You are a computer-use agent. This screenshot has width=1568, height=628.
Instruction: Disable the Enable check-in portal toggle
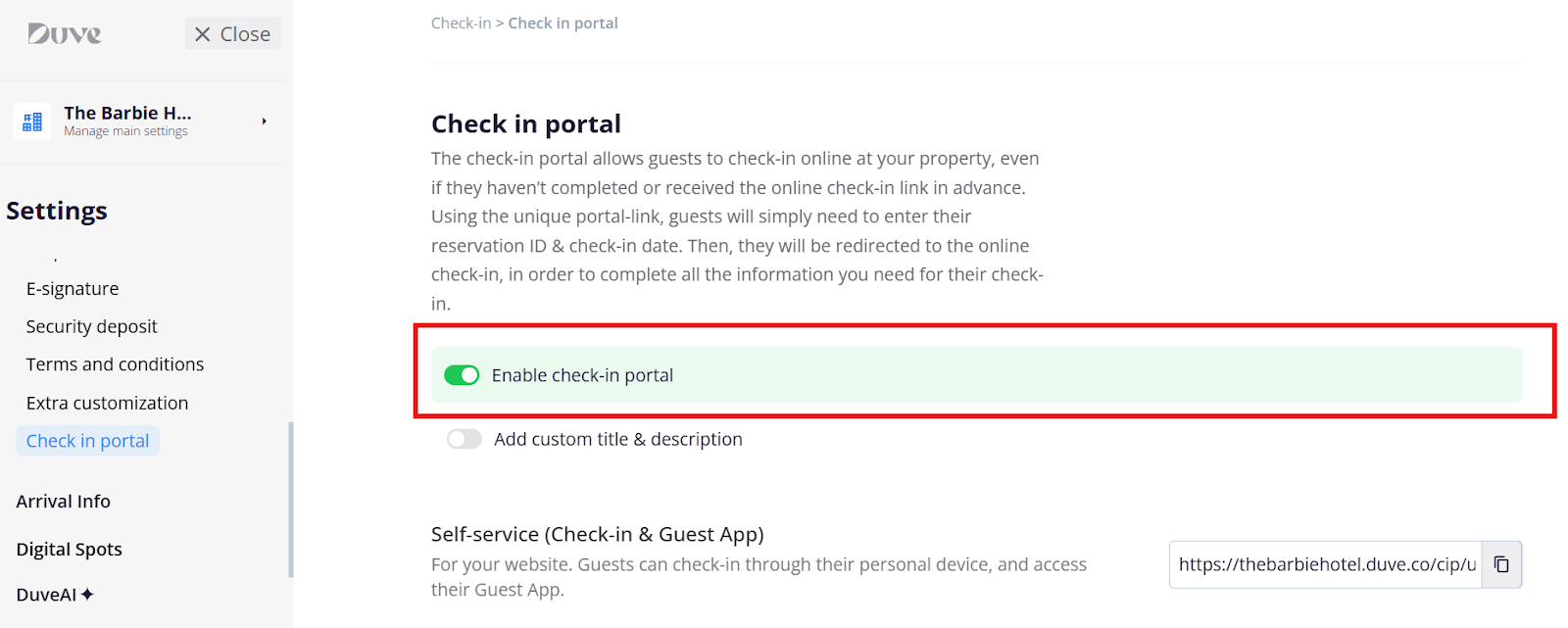(462, 375)
